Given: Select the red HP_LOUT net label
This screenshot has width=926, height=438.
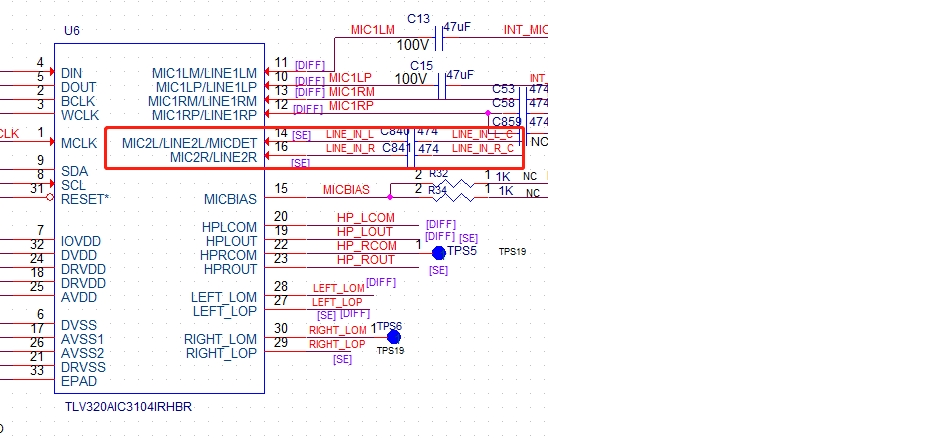Looking at the screenshot, I should [x=364, y=232].
